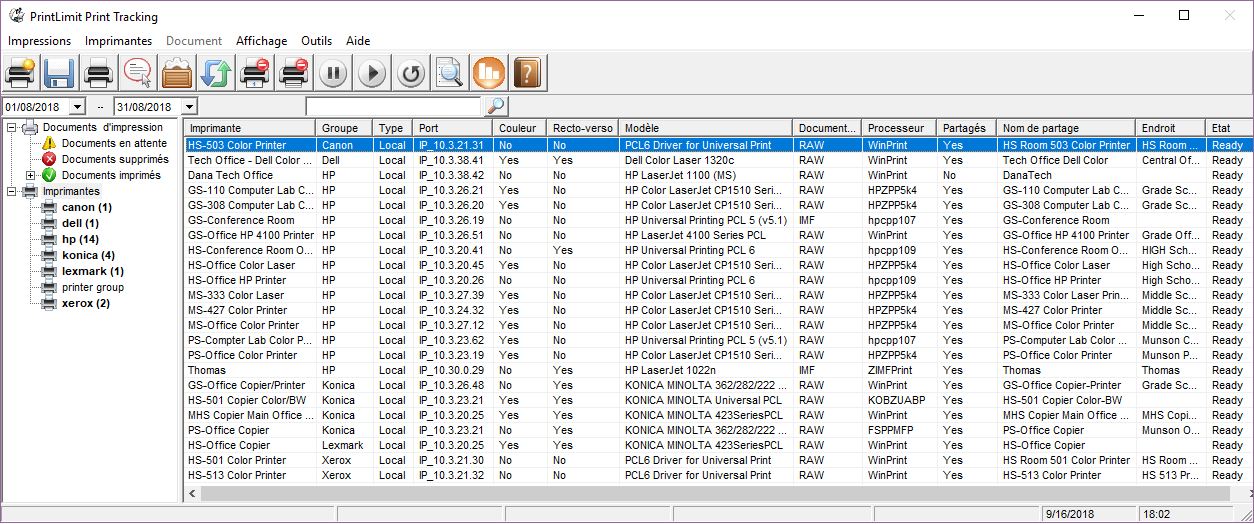Open the help book icon
The image size is (1254, 524).
tap(527, 73)
